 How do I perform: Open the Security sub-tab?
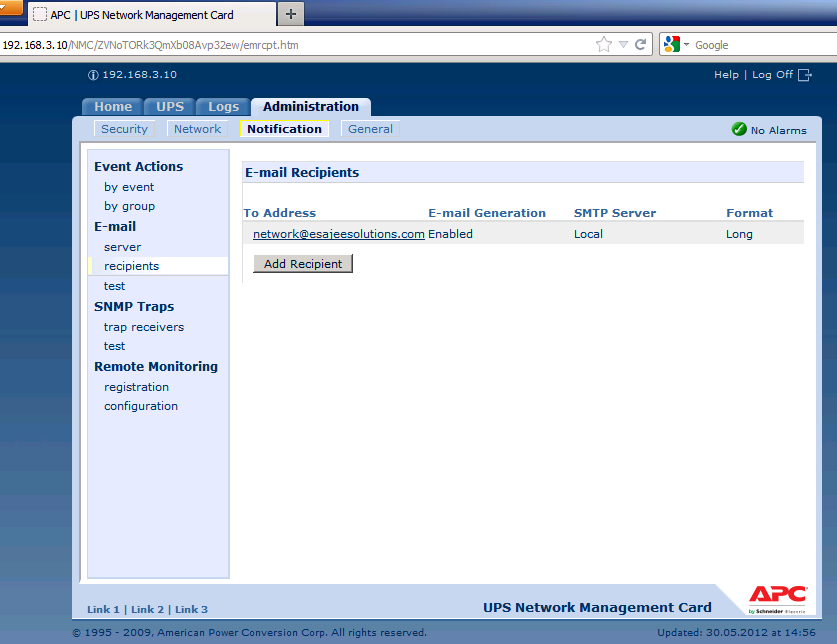pyautogui.click(x=124, y=129)
